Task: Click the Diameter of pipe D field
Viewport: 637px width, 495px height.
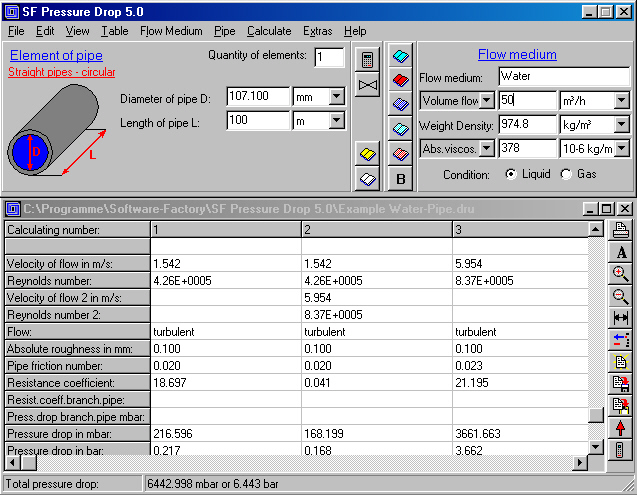Action: point(258,96)
